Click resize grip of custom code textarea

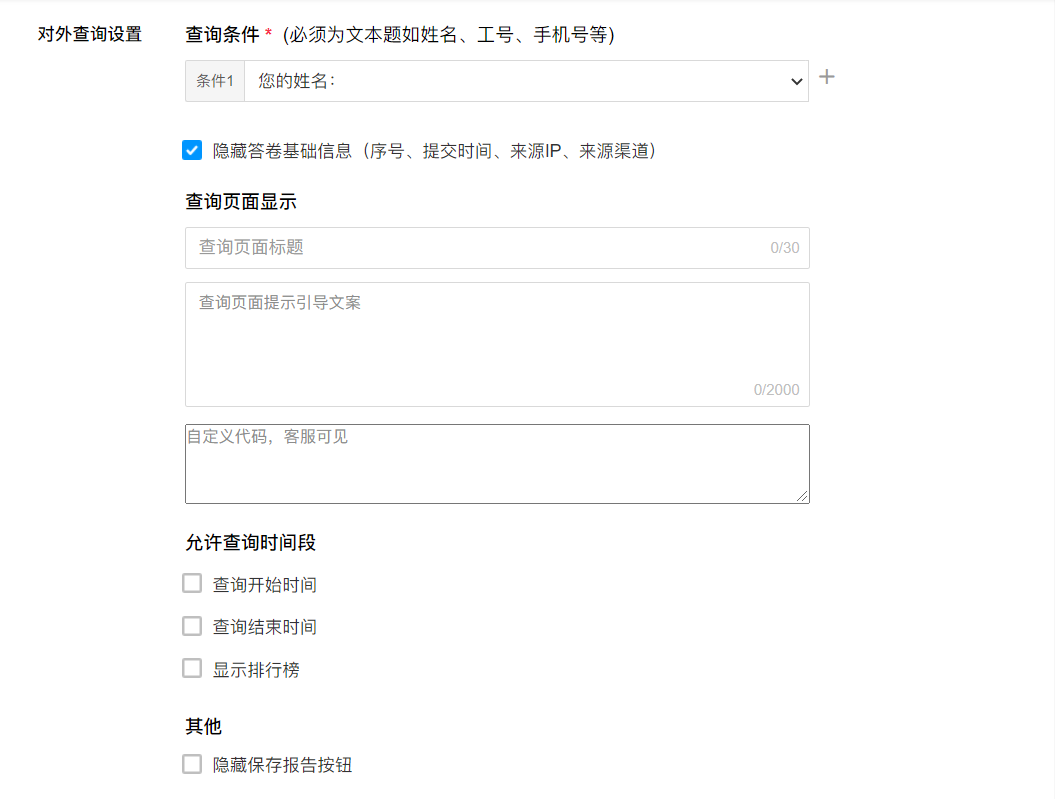tap(802, 496)
